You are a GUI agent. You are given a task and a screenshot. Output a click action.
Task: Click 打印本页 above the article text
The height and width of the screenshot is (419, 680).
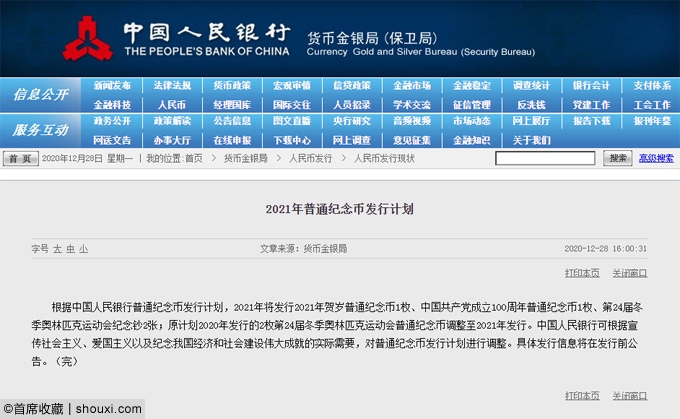582,273
